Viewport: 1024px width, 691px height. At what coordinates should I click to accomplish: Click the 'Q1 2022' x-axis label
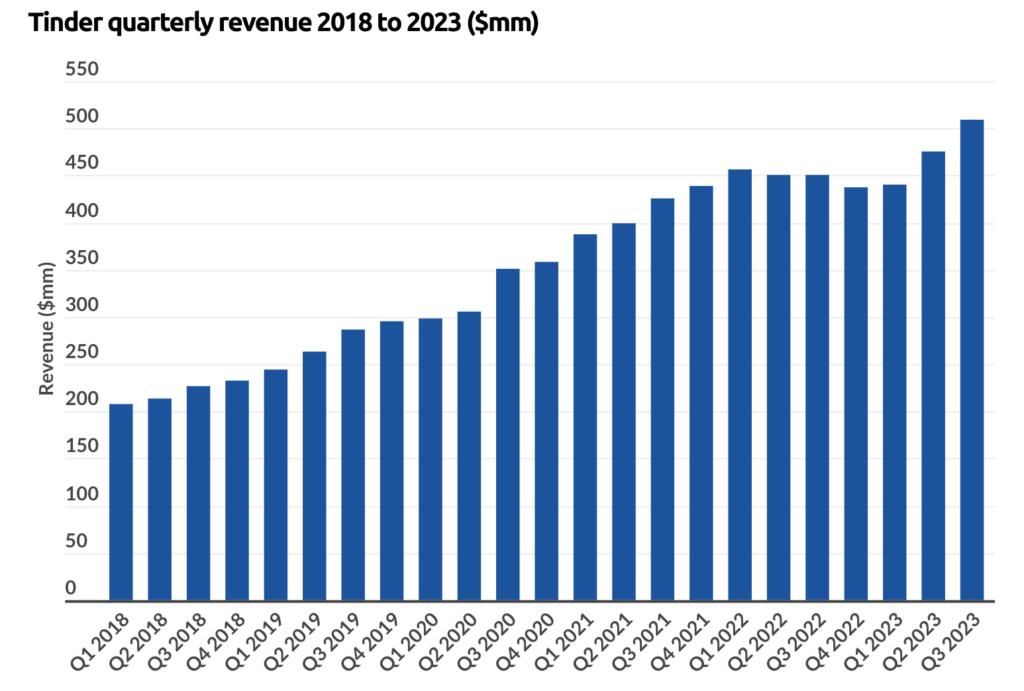pos(719,642)
